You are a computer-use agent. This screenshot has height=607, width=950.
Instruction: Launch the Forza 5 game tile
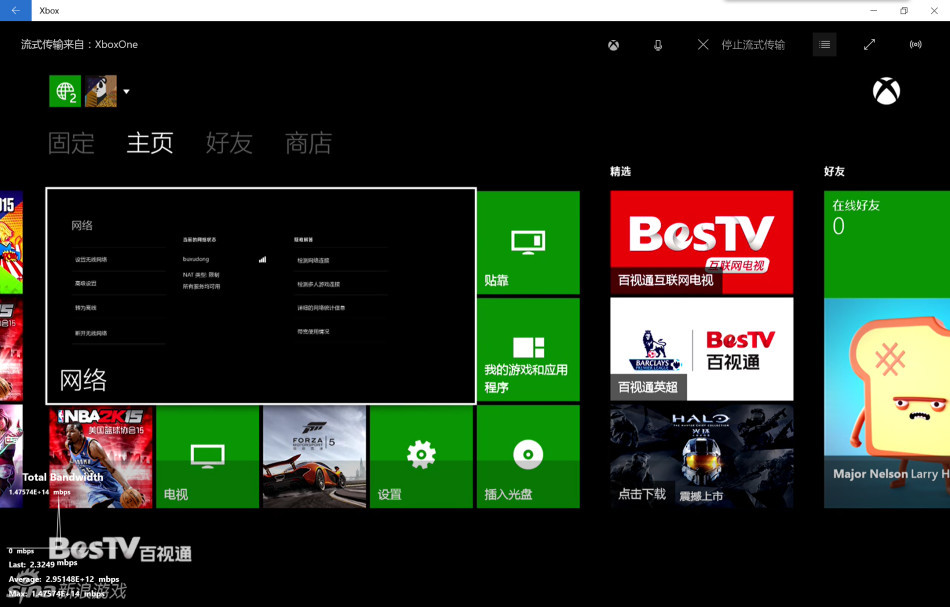tap(314, 457)
